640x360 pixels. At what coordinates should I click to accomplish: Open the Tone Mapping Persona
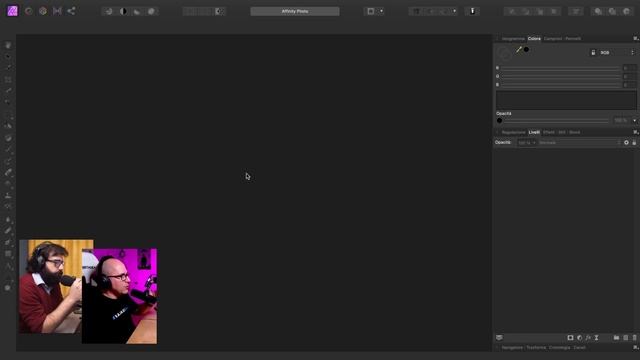click(x=57, y=11)
